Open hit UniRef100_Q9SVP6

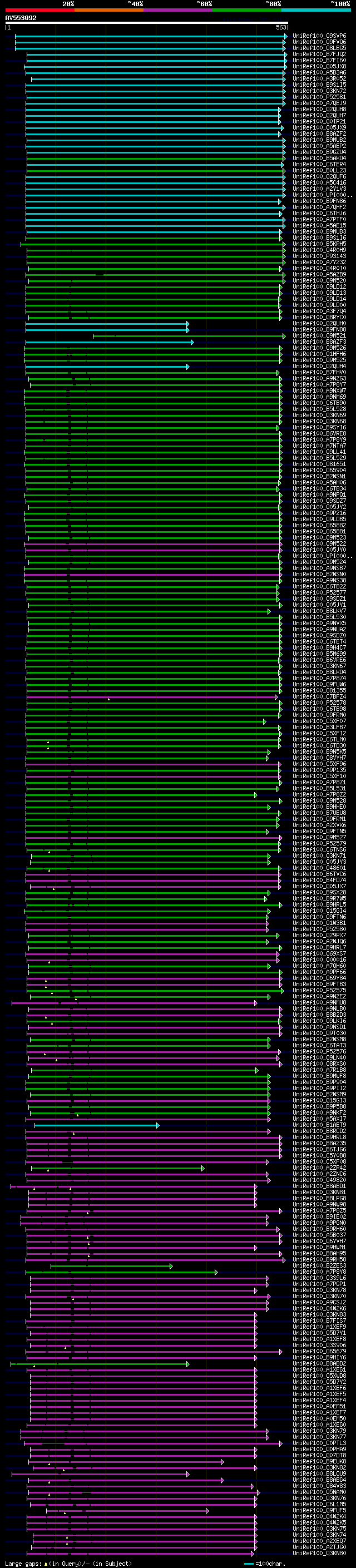coord(319,36)
